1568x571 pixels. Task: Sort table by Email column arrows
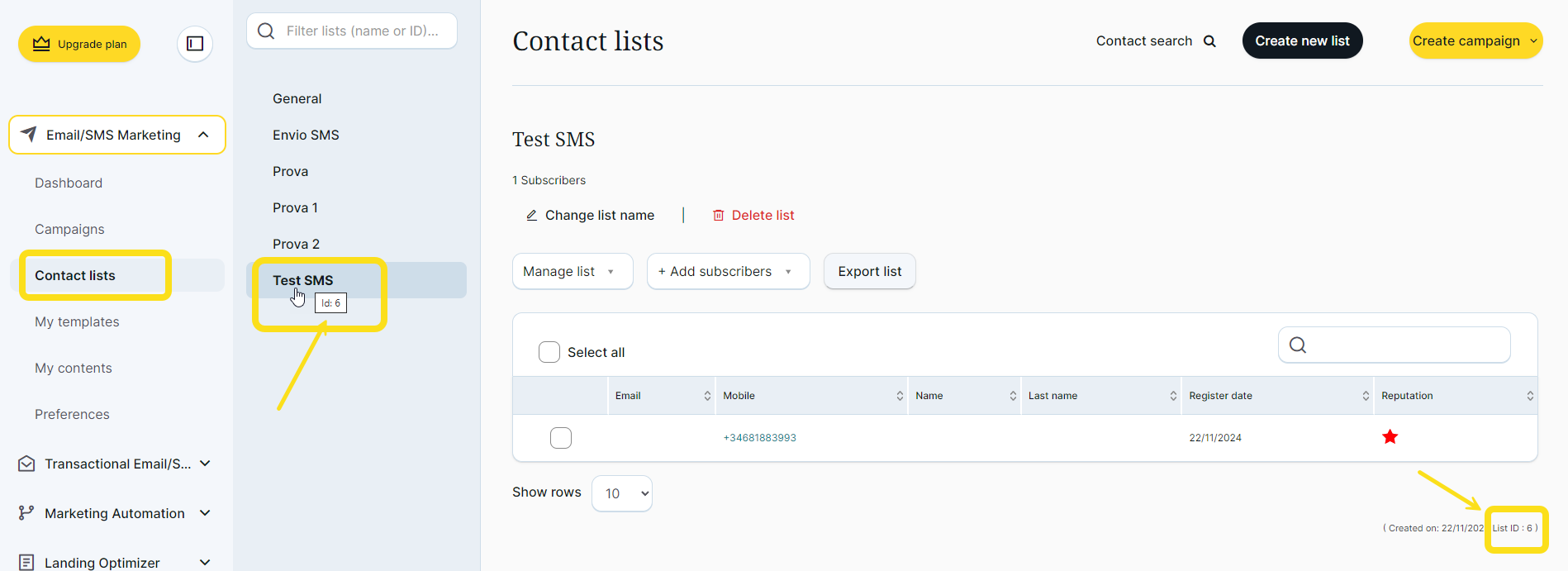click(707, 396)
